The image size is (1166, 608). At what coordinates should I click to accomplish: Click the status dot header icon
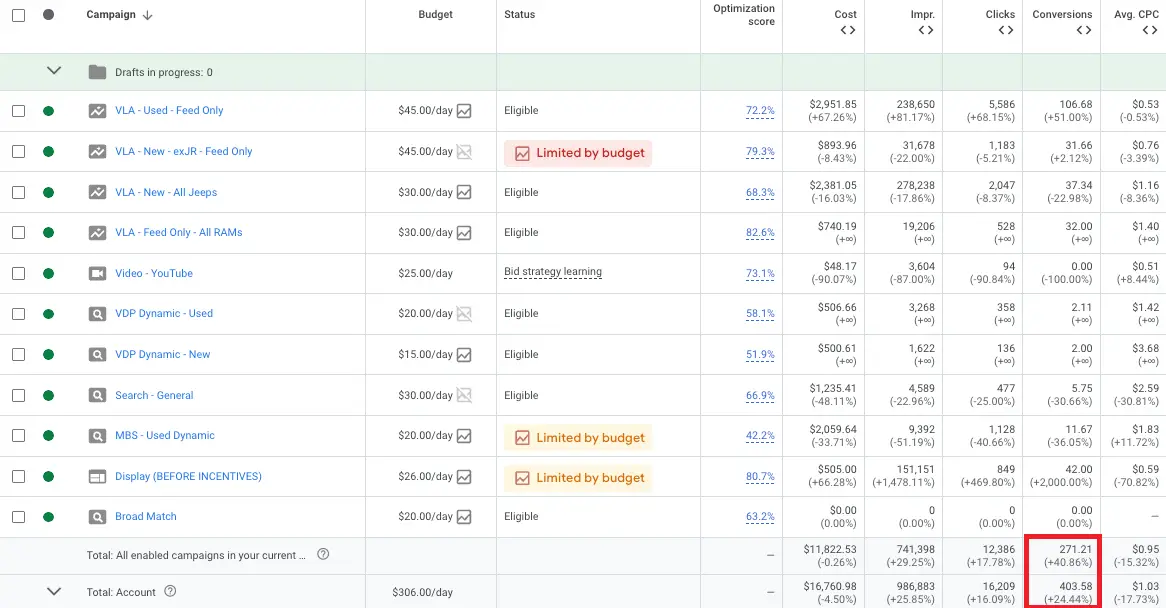pyautogui.click(x=48, y=14)
